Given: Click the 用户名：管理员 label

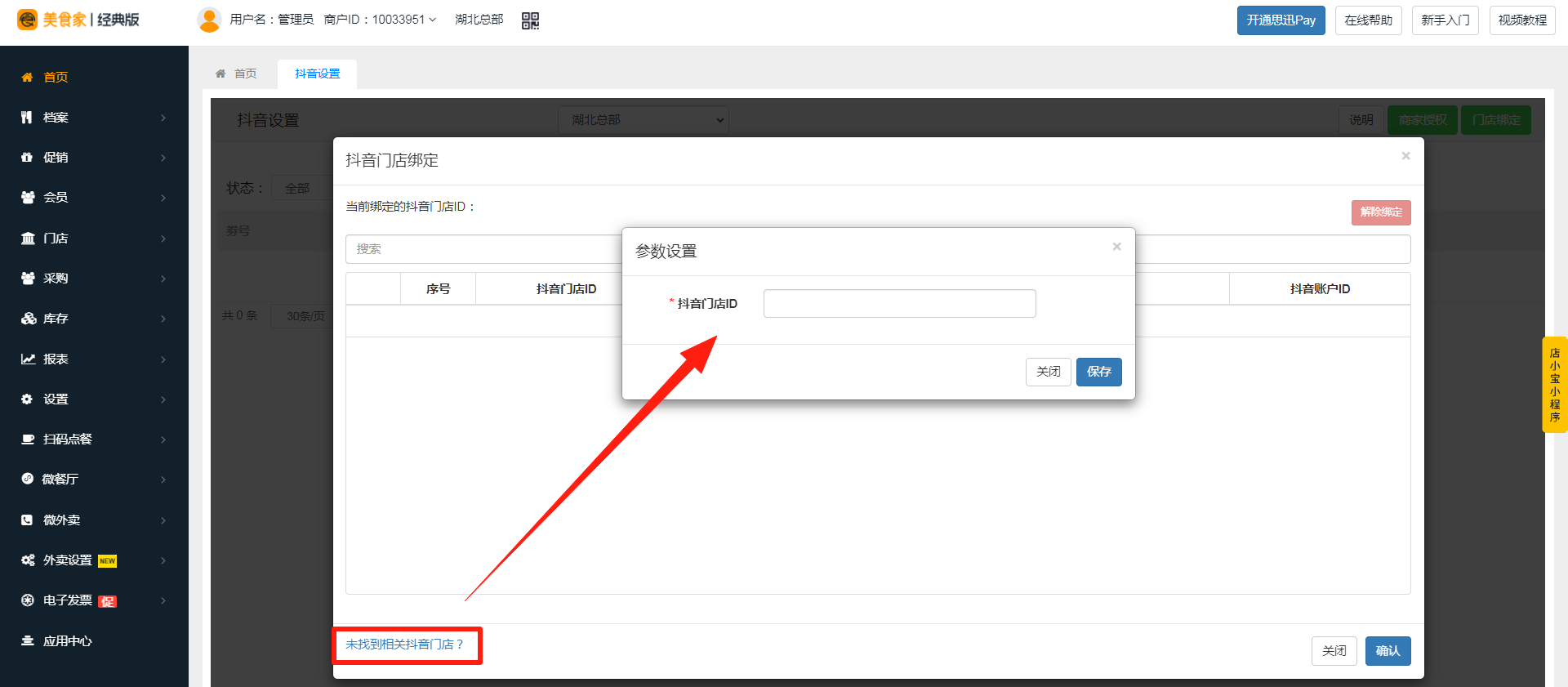Looking at the screenshot, I should pos(272,20).
